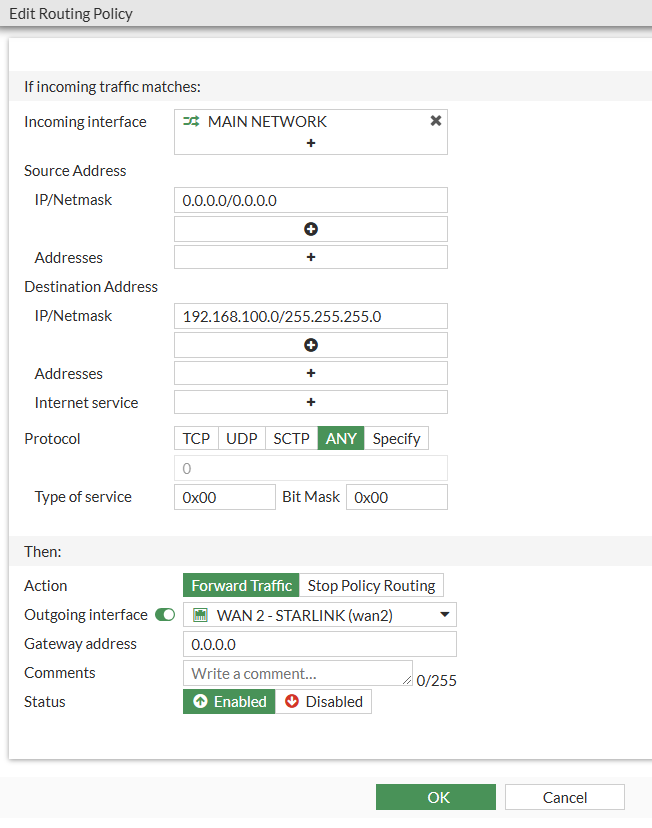Add another source IP/Netmask row
Image resolution: width=652 pixels, height=828 pixels.
(x=310, y=229)
